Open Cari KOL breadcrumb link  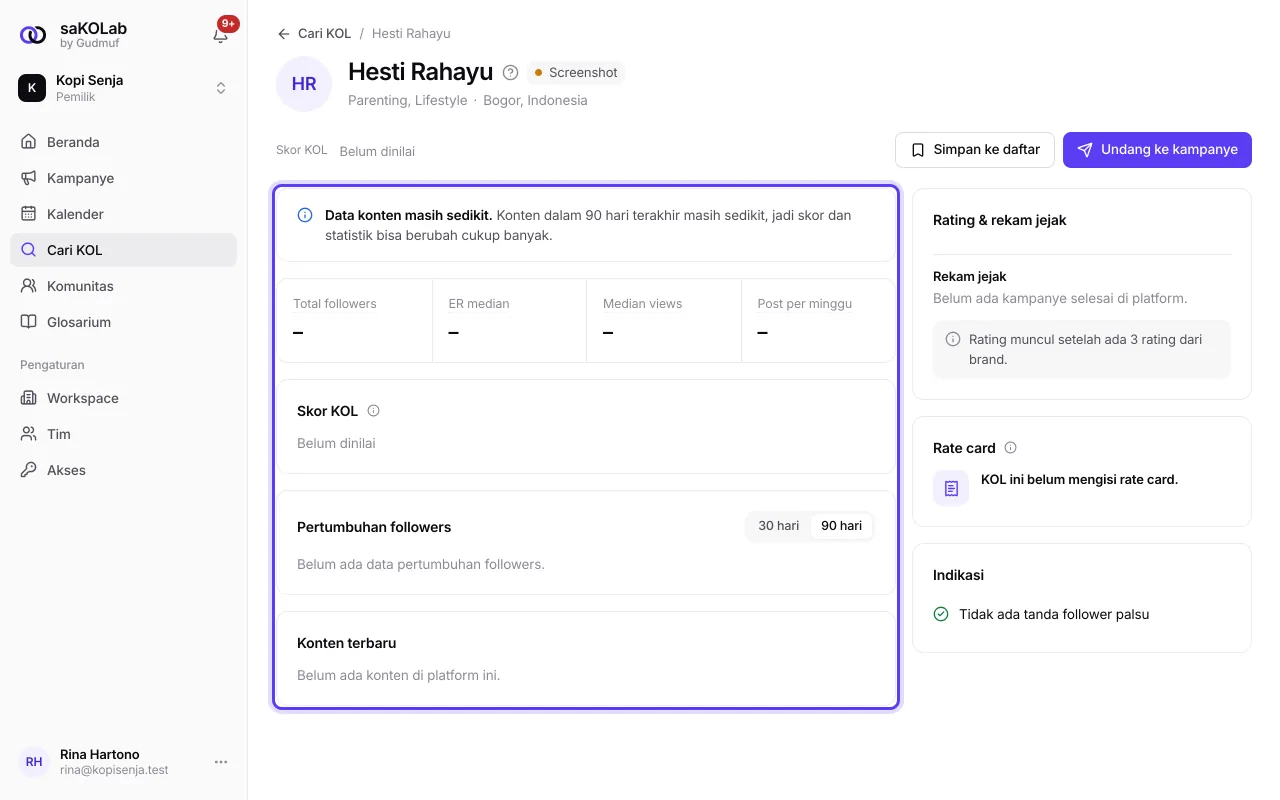(325, 34)
